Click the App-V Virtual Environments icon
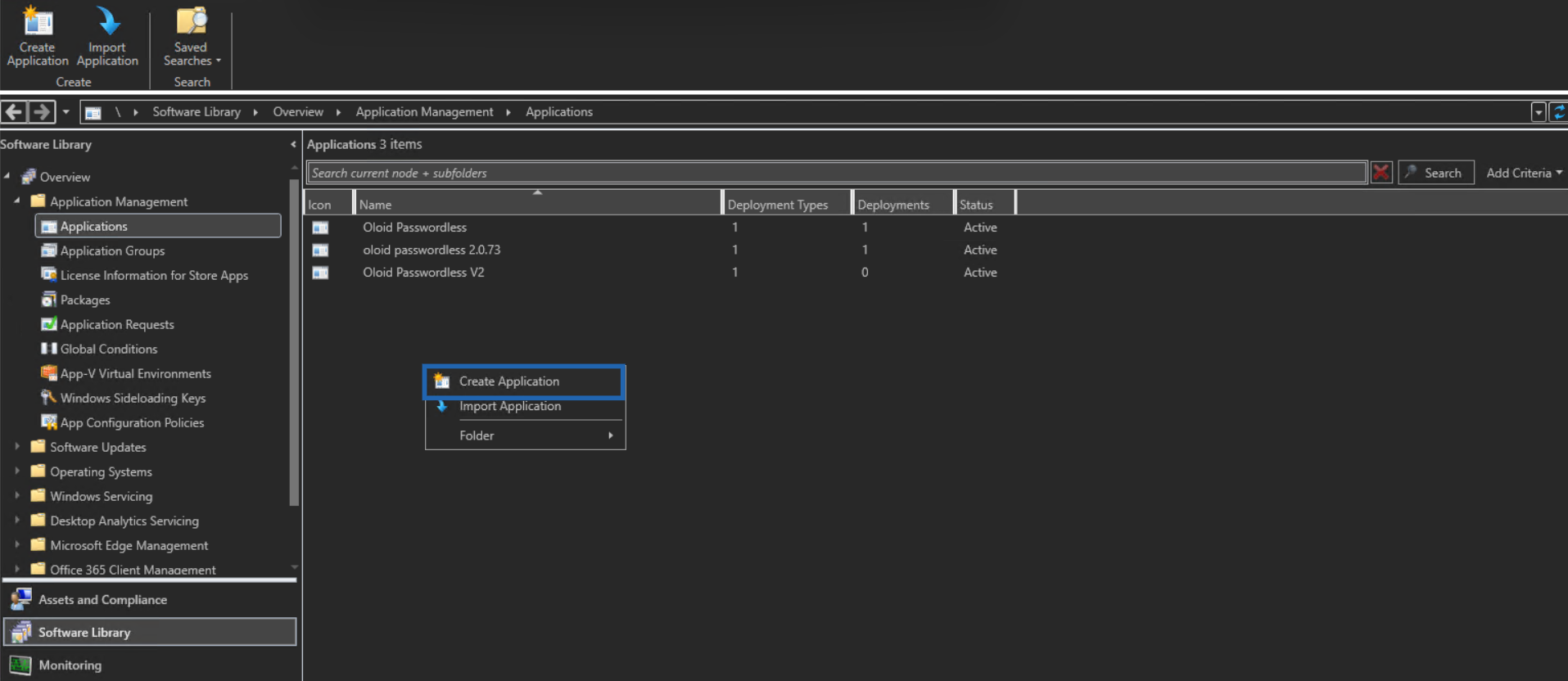This screenshot has height=681, width=1568. tap(49, 373)
